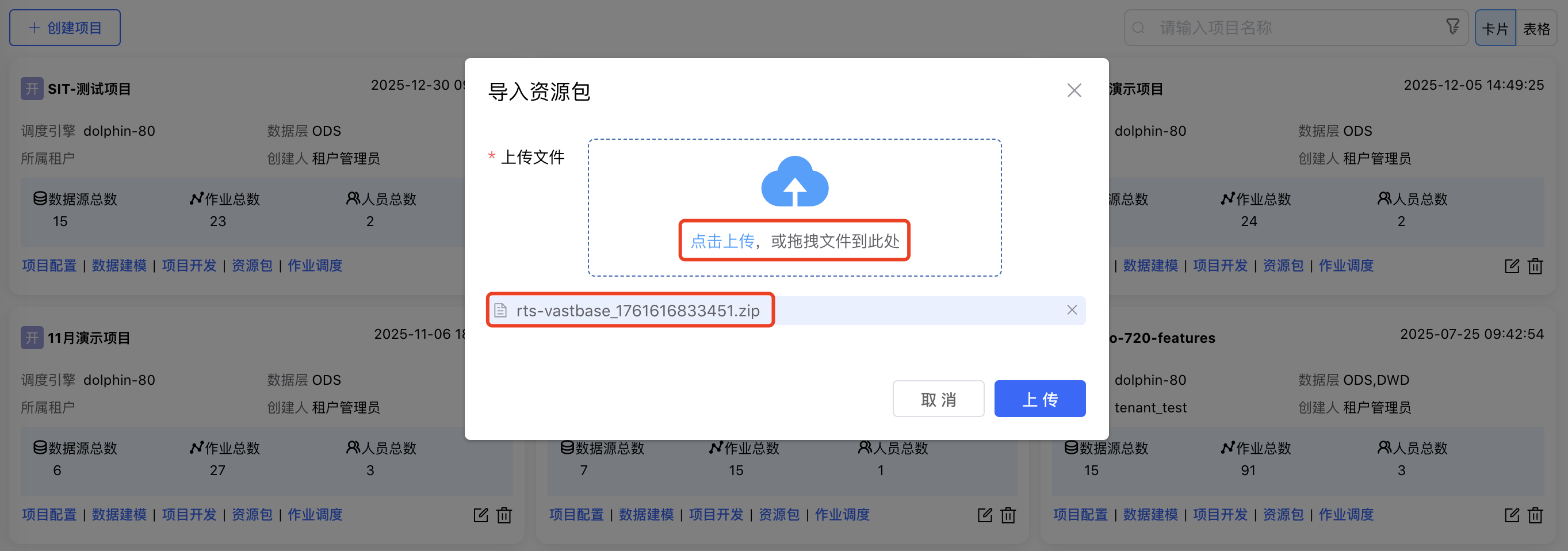1568x551 pixels.
Task: Edit the o-720-features project
Action: pyautogui.click(x=1512, y=515)
